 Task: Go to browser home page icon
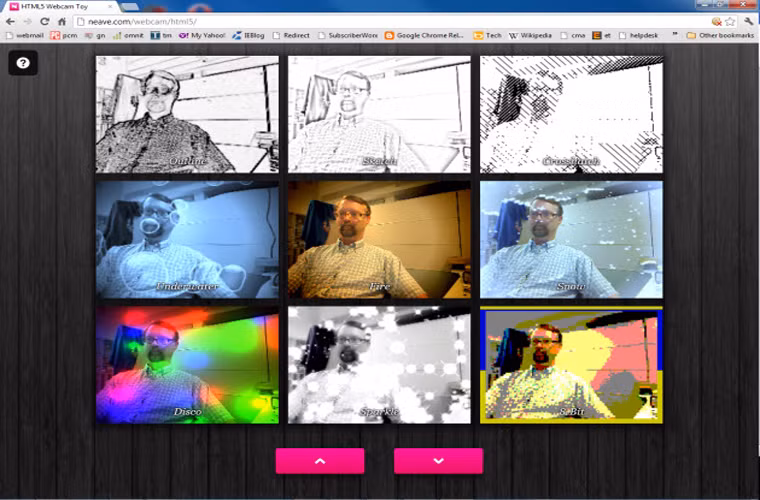62,21
